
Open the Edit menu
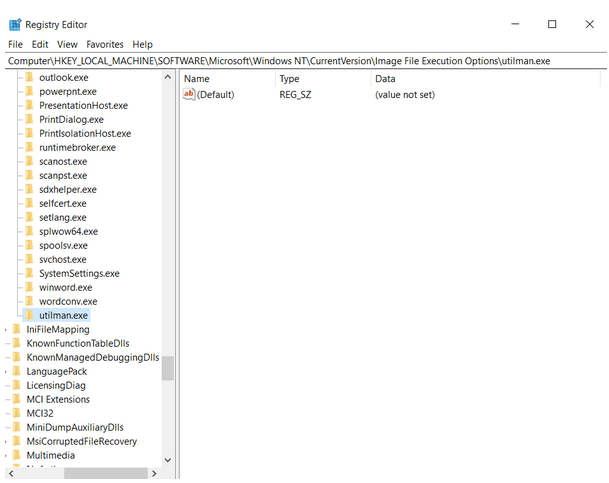click(x=40, y=44)
